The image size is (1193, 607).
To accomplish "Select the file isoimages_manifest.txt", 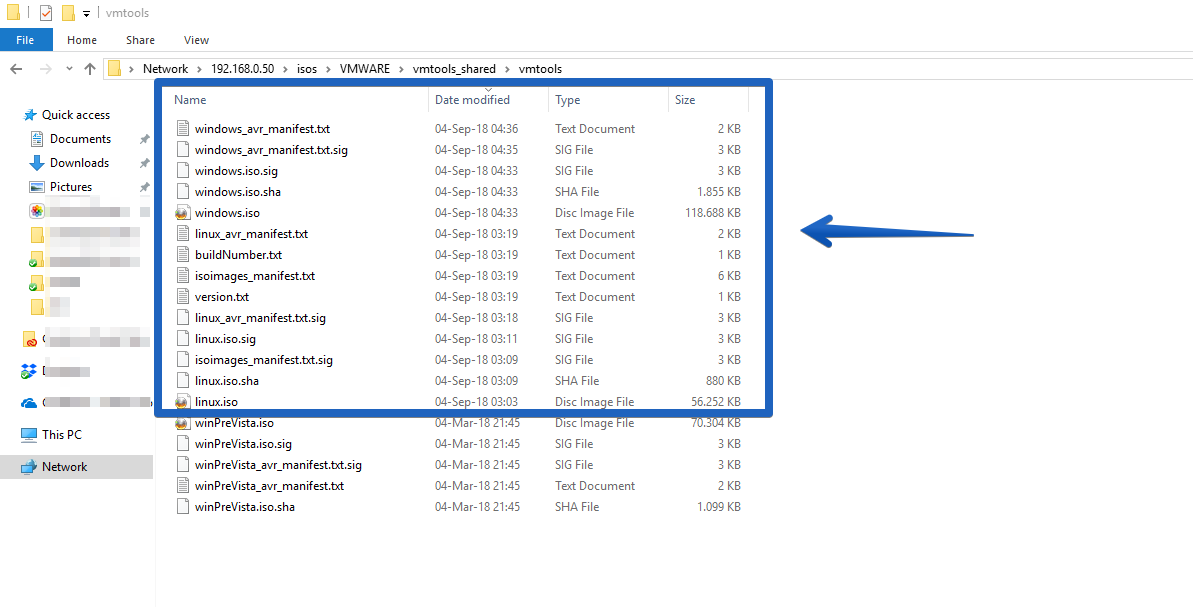I will point(254,276).
